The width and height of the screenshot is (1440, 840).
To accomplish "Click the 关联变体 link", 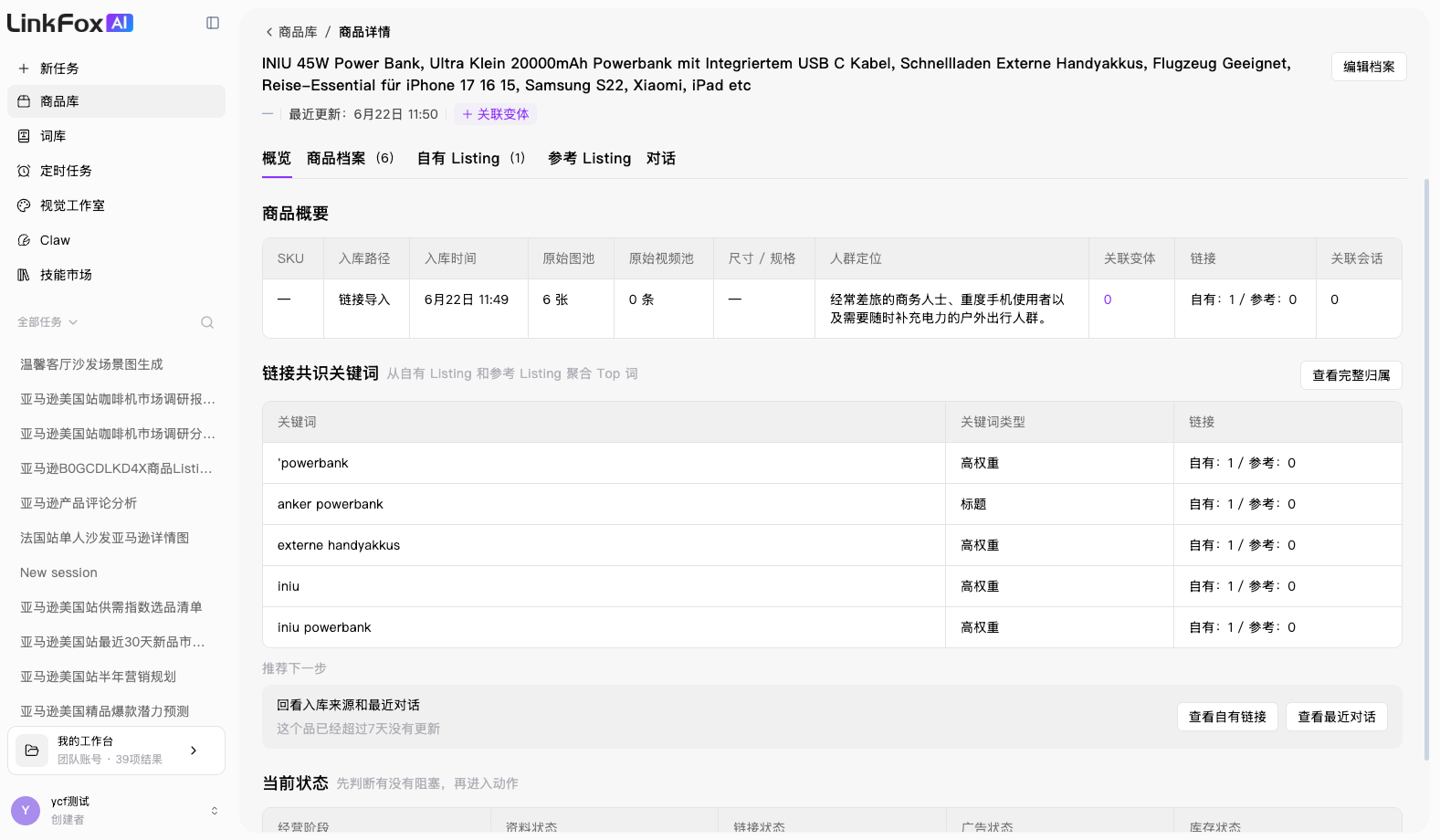I will click(495, 114).
